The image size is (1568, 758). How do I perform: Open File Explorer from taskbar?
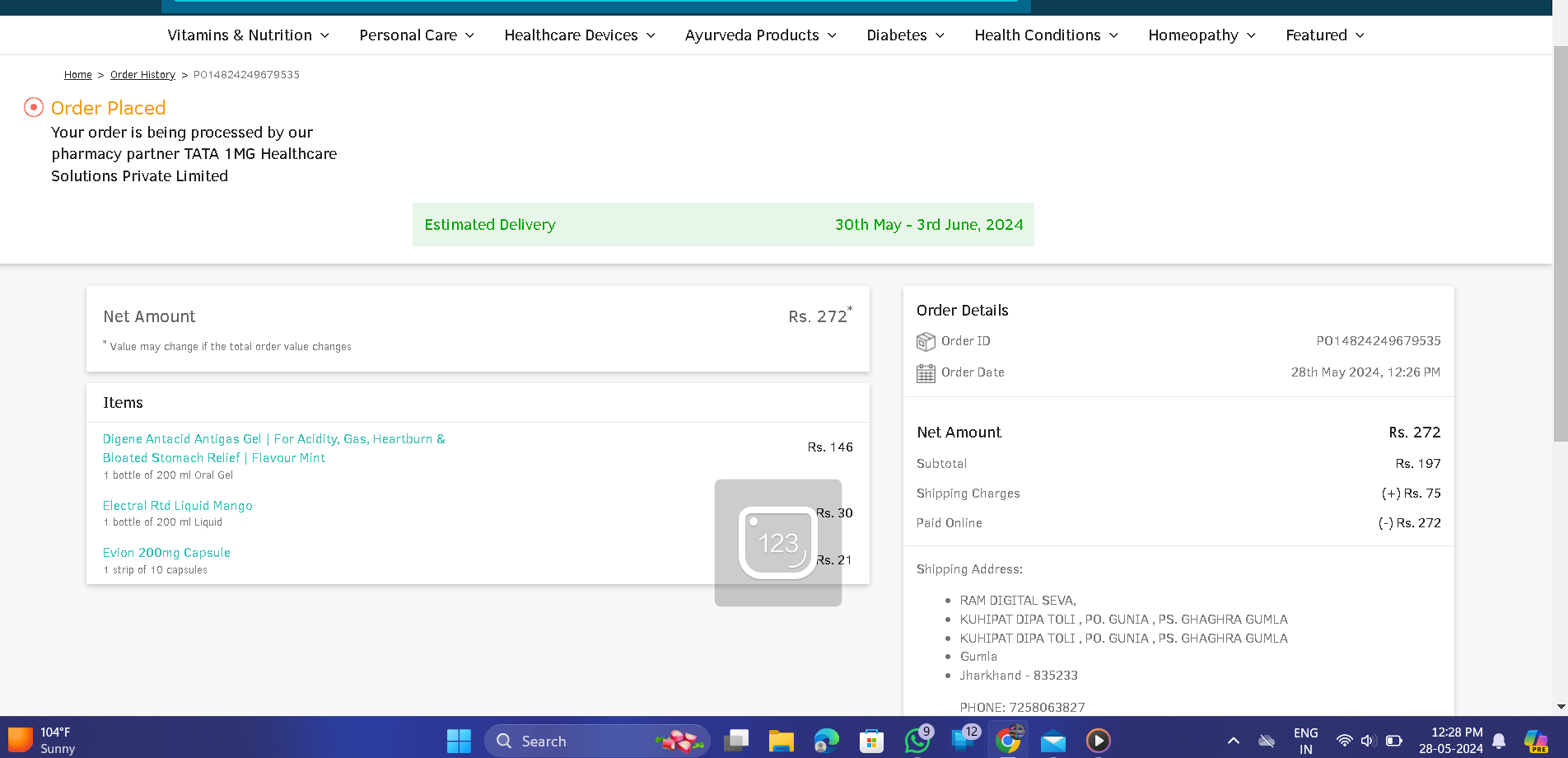click(x=781, y=741)
